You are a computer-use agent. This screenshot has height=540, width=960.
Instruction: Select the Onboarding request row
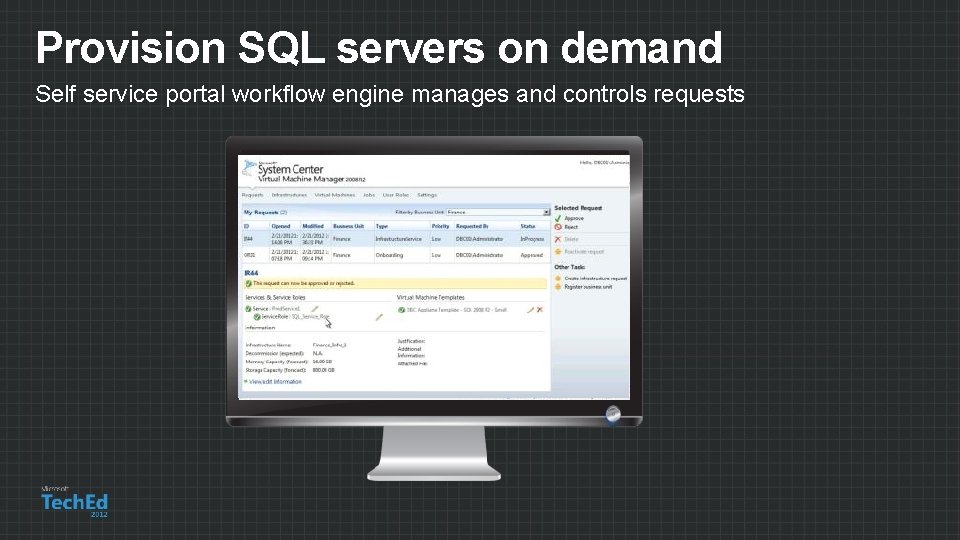[x=396, y=255]
